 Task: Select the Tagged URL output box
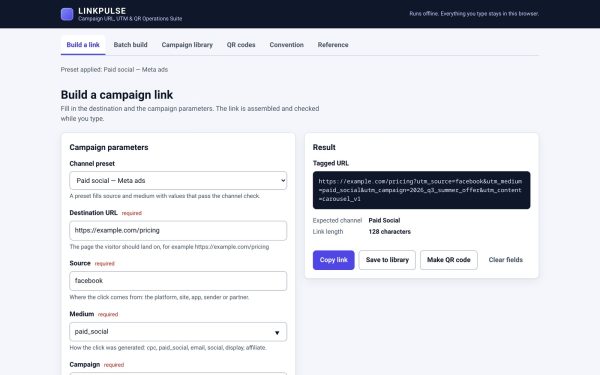click(421, 190)
